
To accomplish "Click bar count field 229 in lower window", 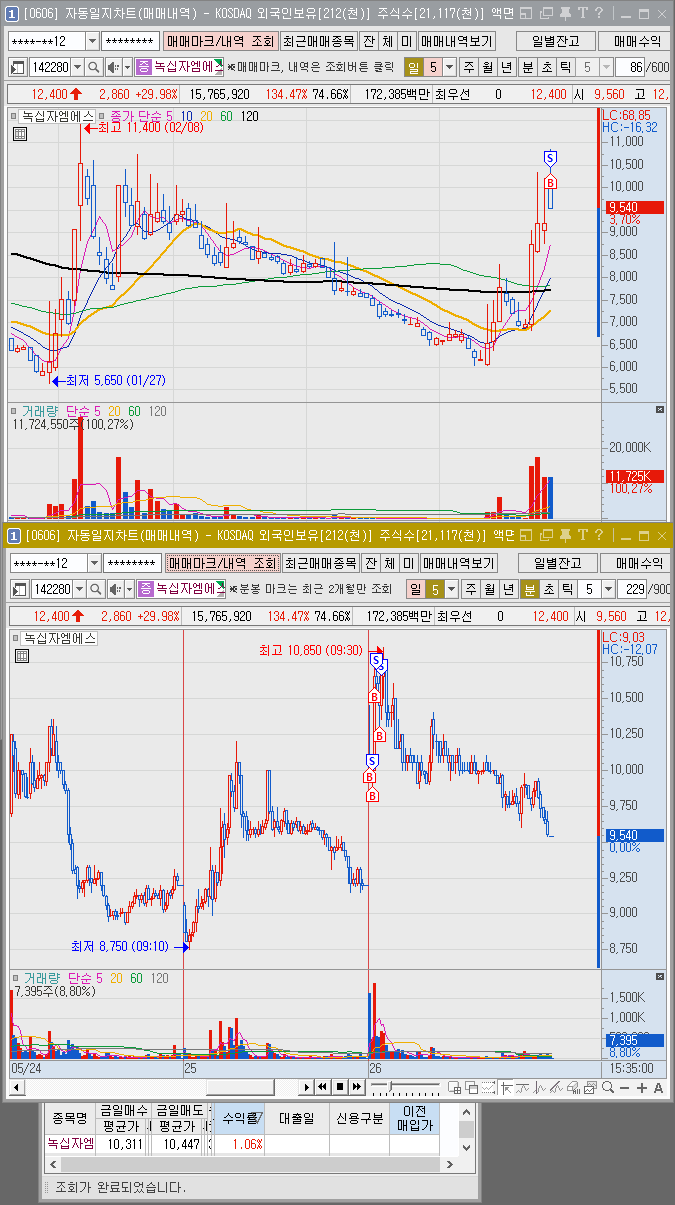I will [x=630, y=589].
